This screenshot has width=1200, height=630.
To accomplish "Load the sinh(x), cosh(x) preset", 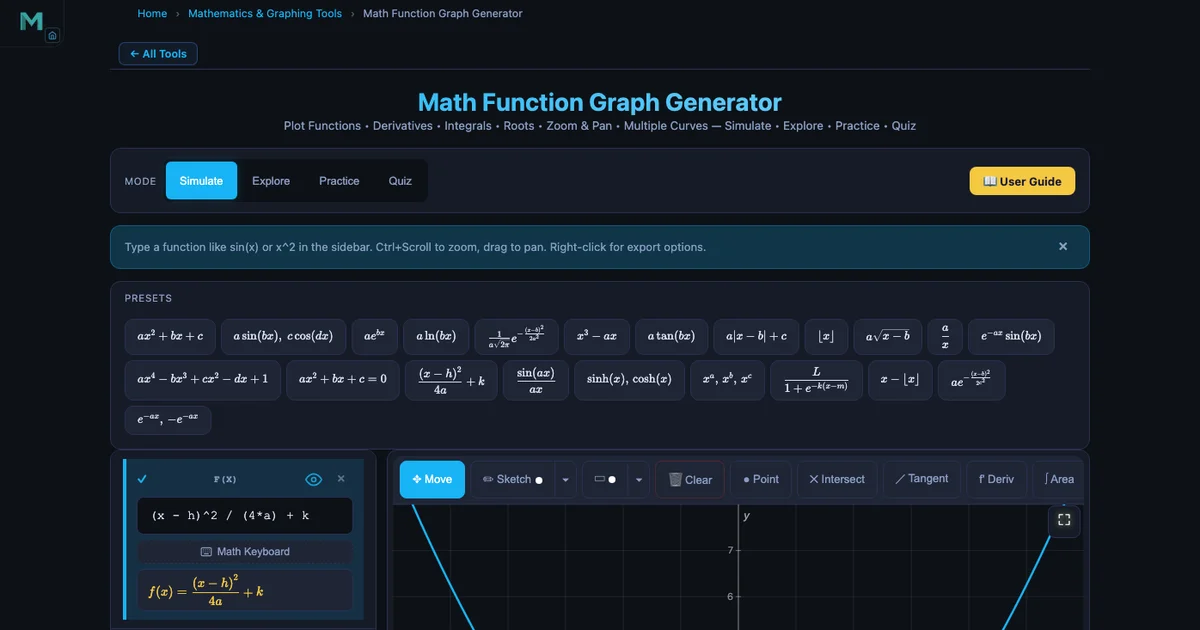I will (630, 379).
